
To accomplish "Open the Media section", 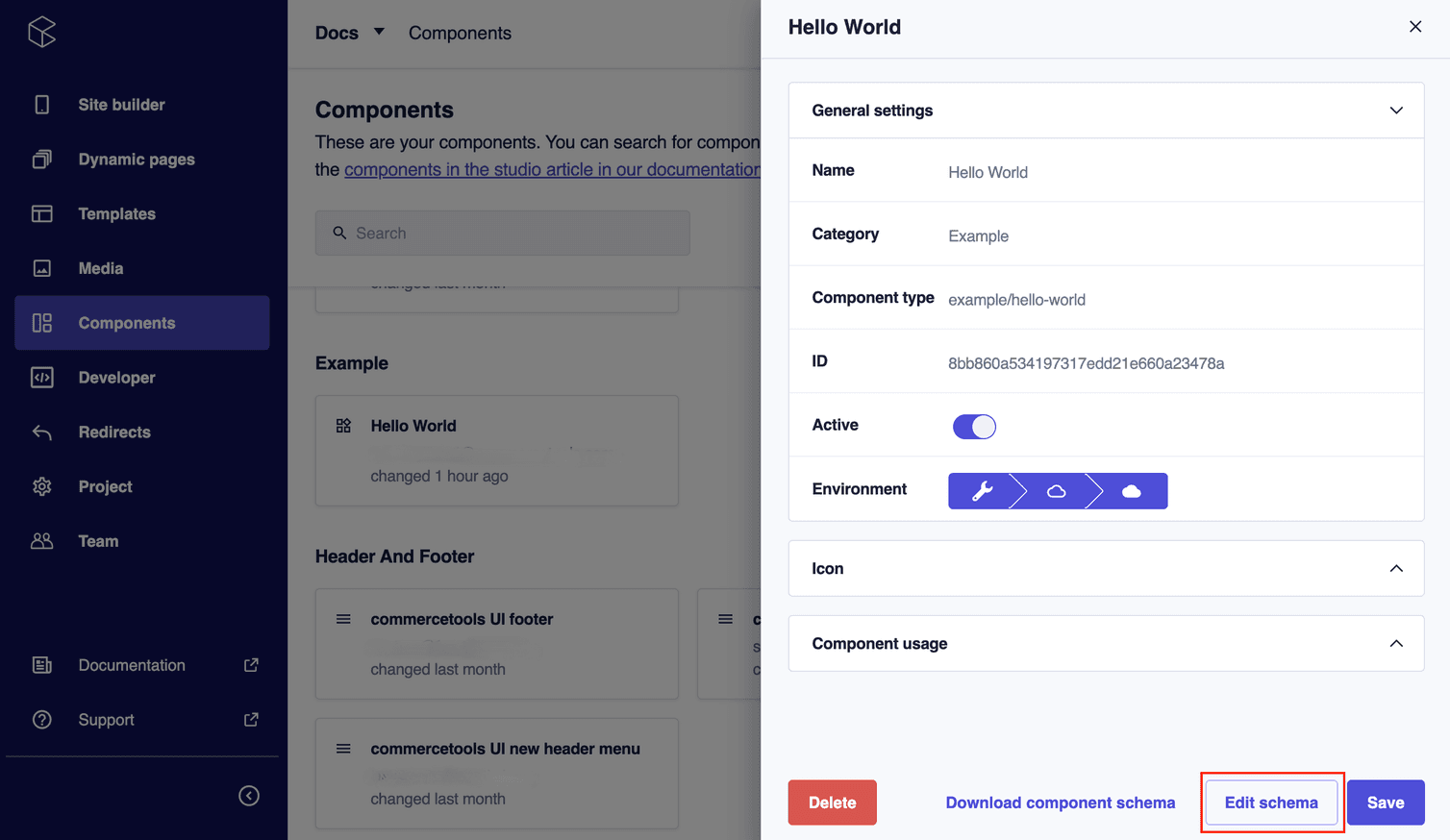I will (x=101, y=268).
